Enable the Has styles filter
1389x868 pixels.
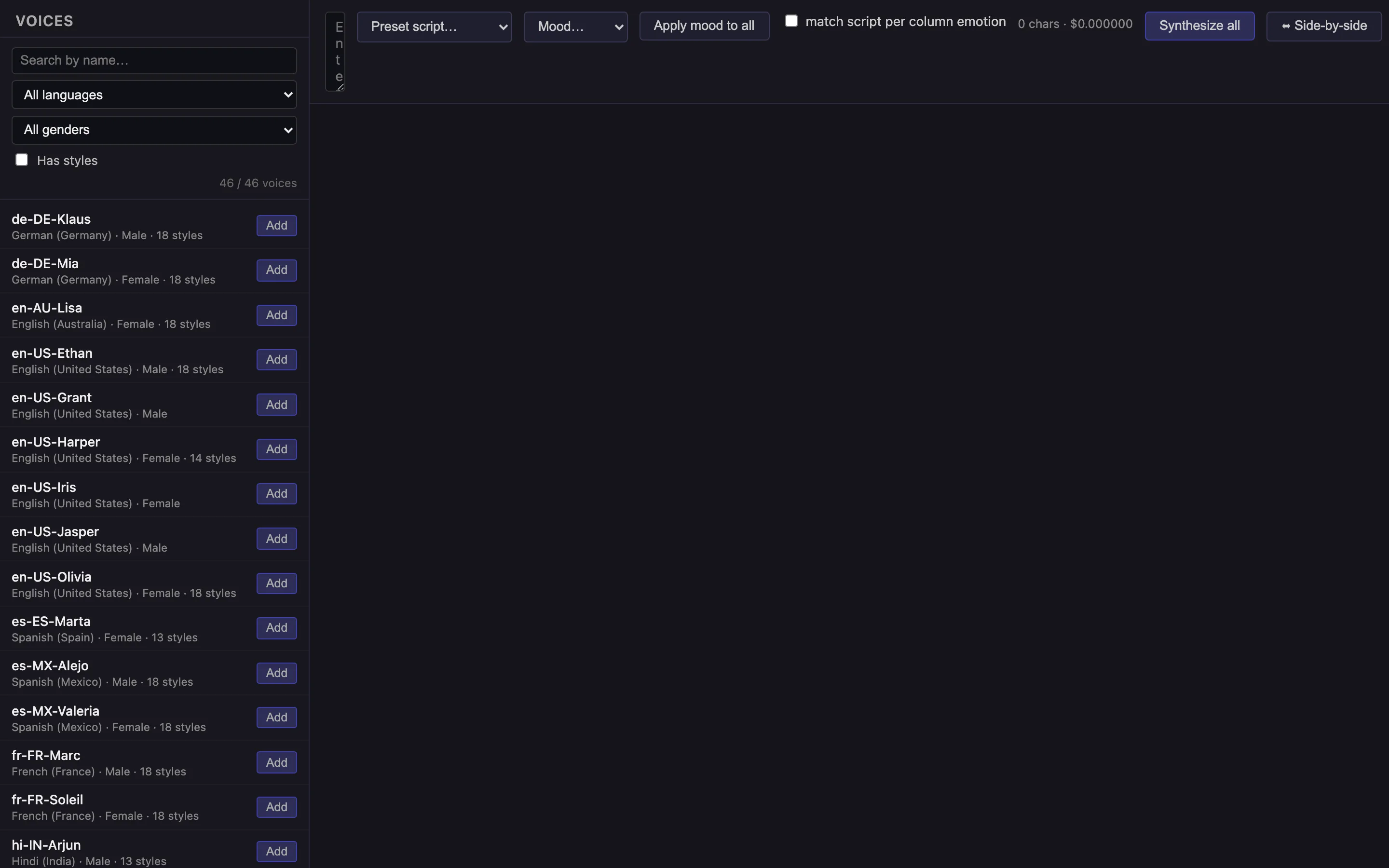pyautogui.click(x=22, y=160)
